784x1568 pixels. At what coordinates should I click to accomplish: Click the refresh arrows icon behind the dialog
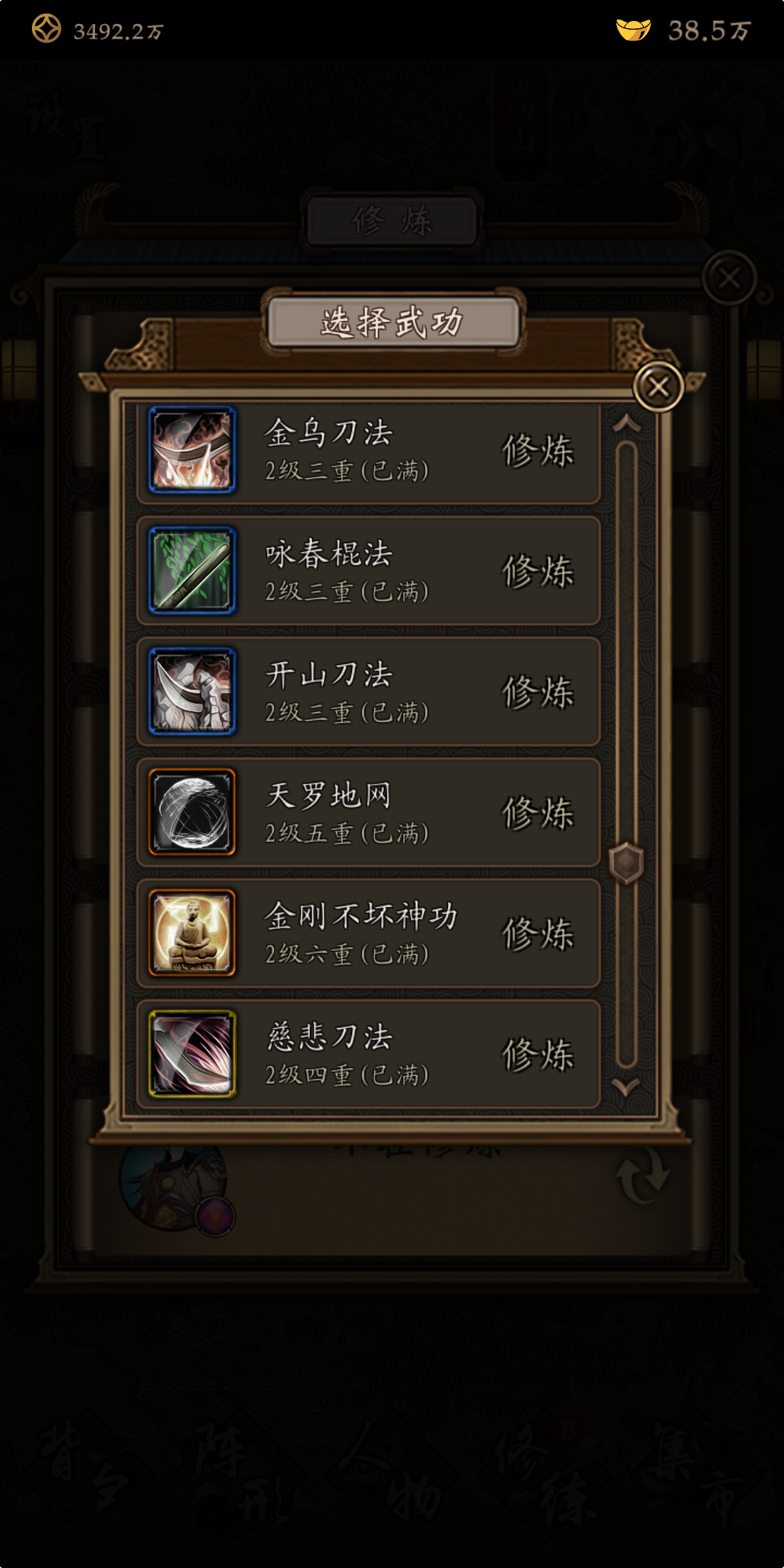(x=643, y=1175)
